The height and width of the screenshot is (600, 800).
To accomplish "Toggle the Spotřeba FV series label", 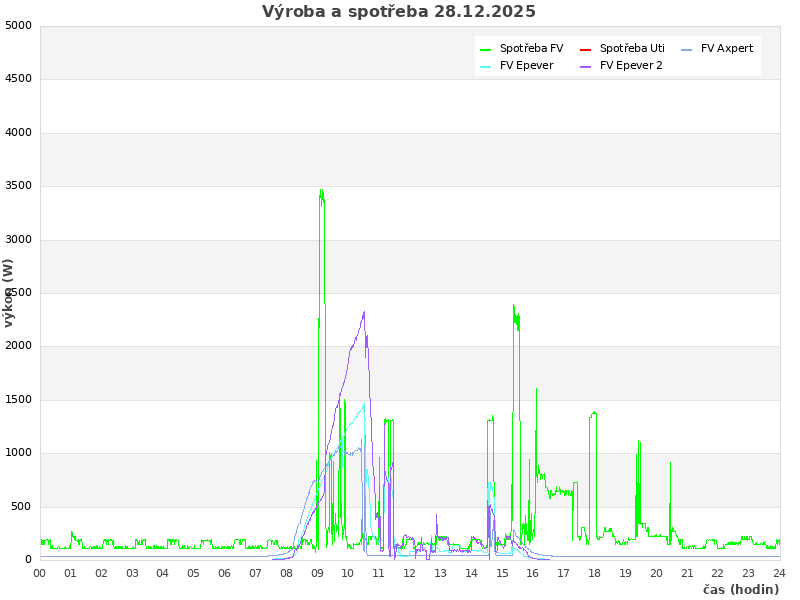I will click(x=531, y=48).
